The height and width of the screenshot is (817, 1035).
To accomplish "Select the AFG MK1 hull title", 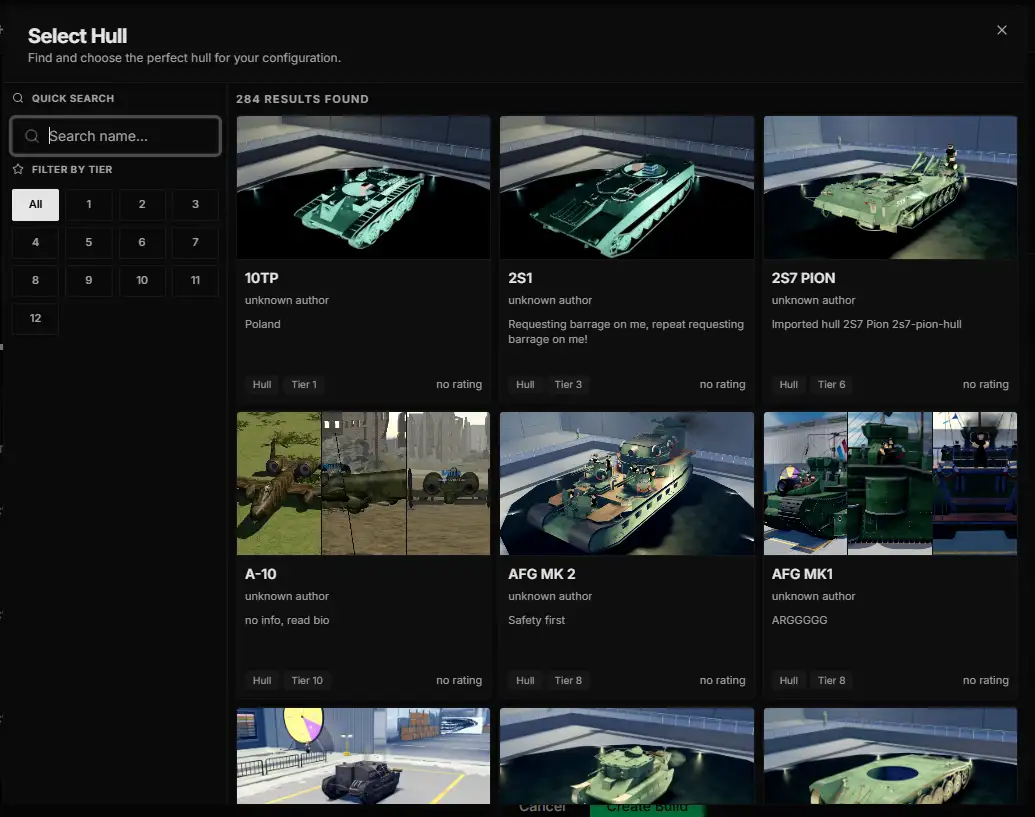I will click(802, 574).
